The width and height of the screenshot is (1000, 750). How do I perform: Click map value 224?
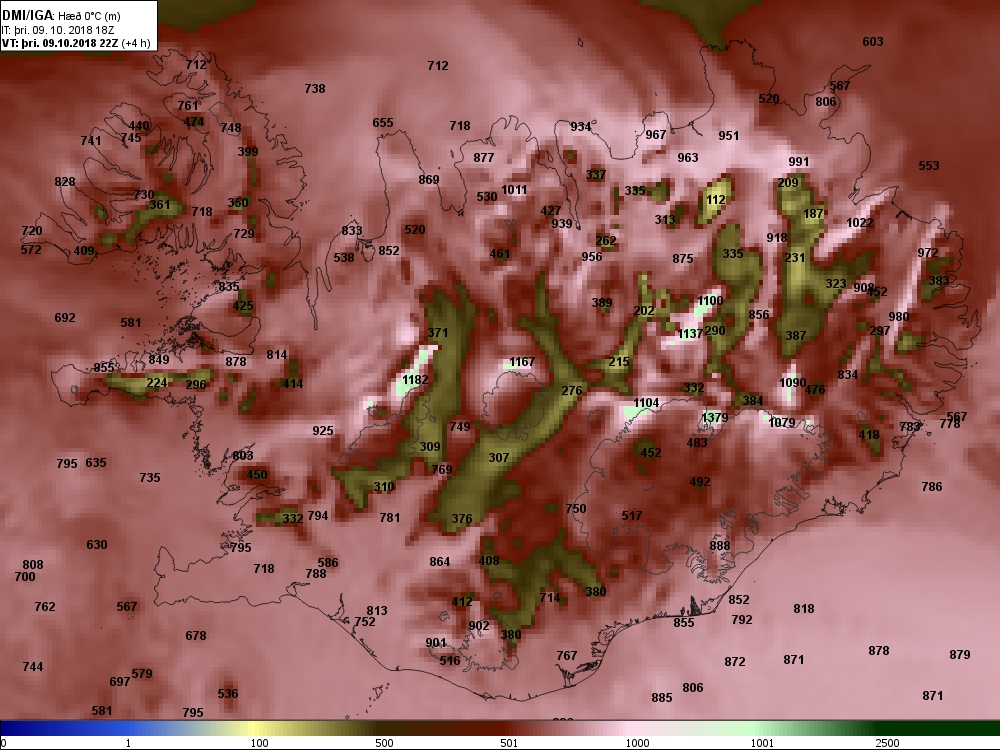point(157,383)
